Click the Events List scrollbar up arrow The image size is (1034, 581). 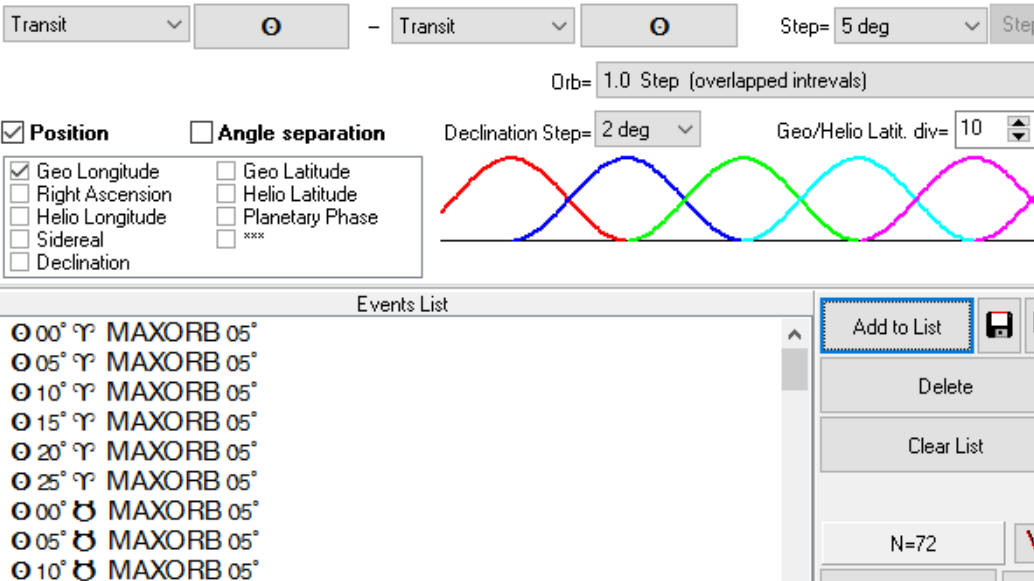(795, 335)
